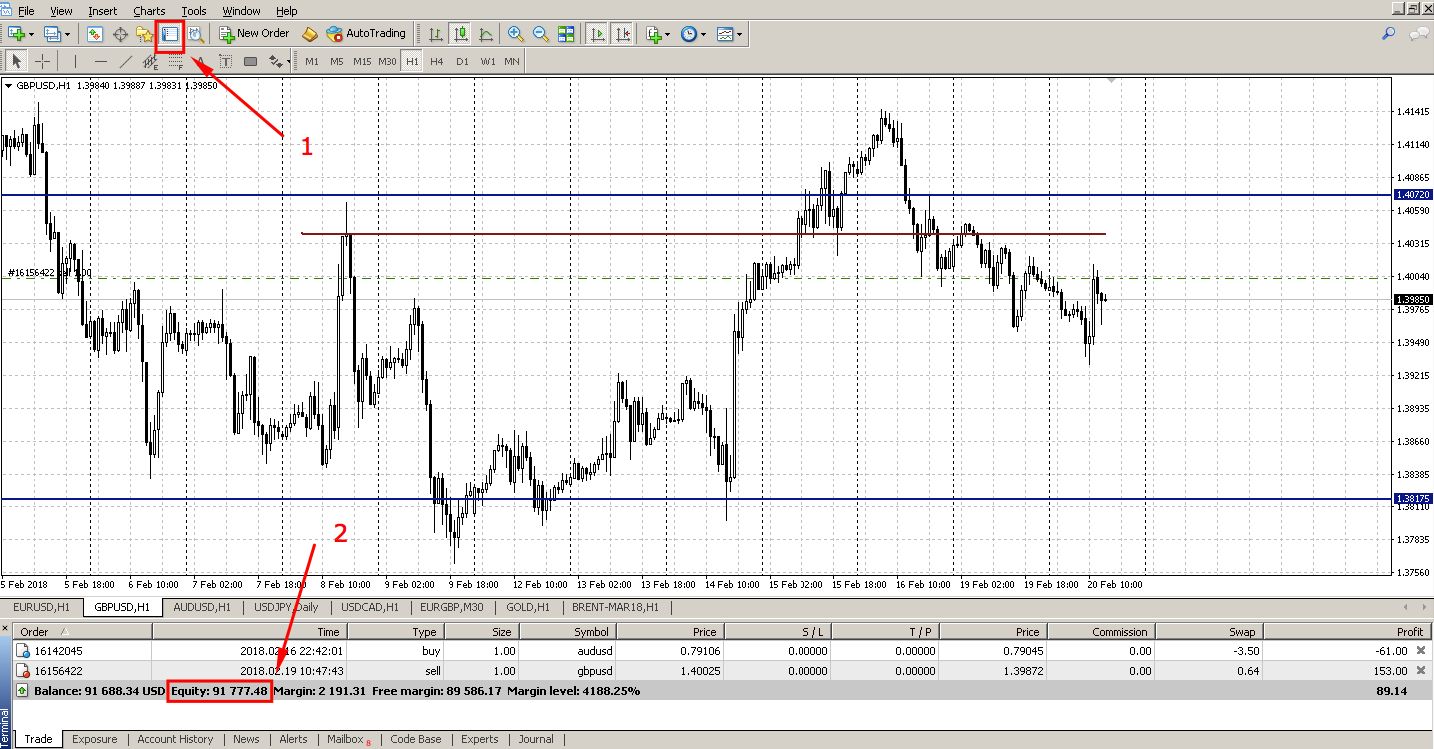Enable chart auto scroll
This screenshot has height=749, width=1434.
[x=598, y=33]
